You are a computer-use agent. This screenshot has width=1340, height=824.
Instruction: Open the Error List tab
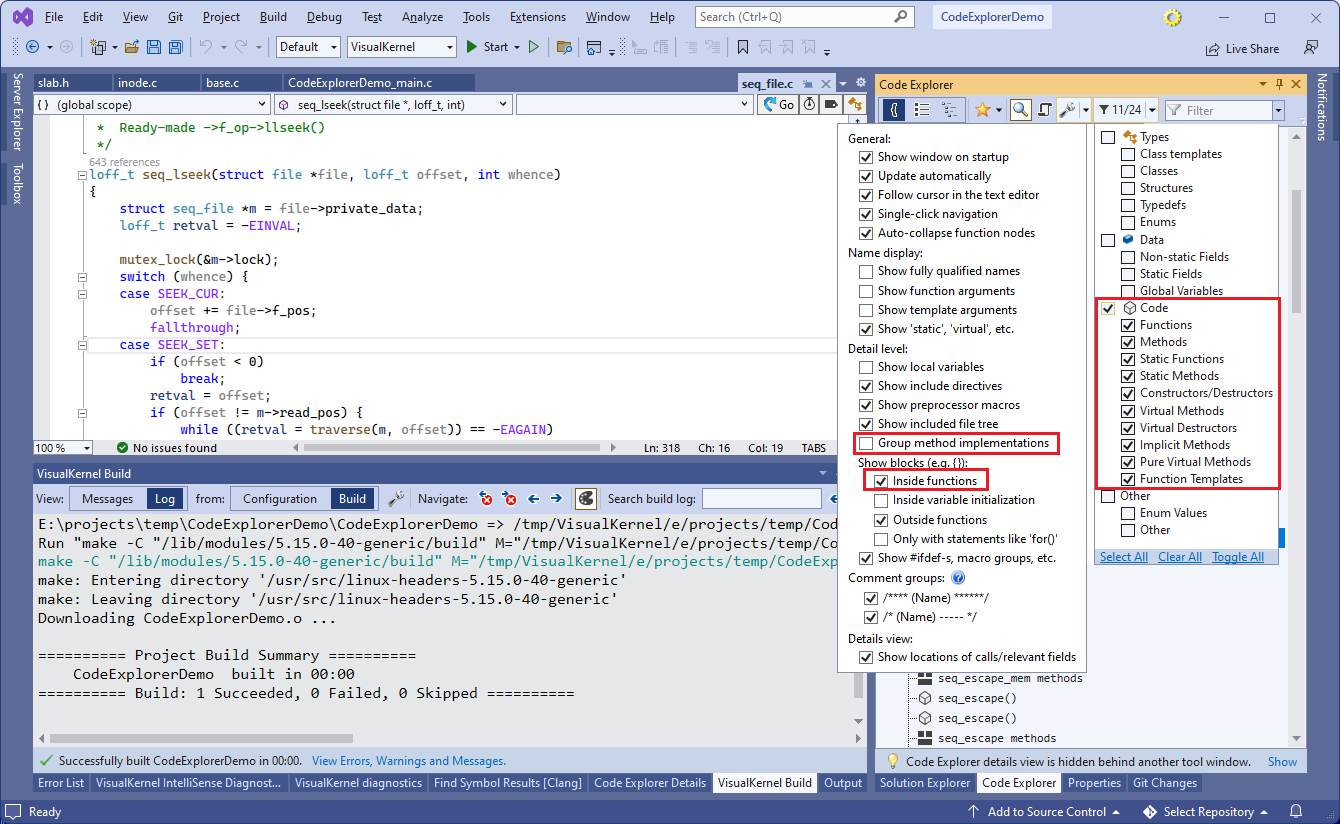61,783
